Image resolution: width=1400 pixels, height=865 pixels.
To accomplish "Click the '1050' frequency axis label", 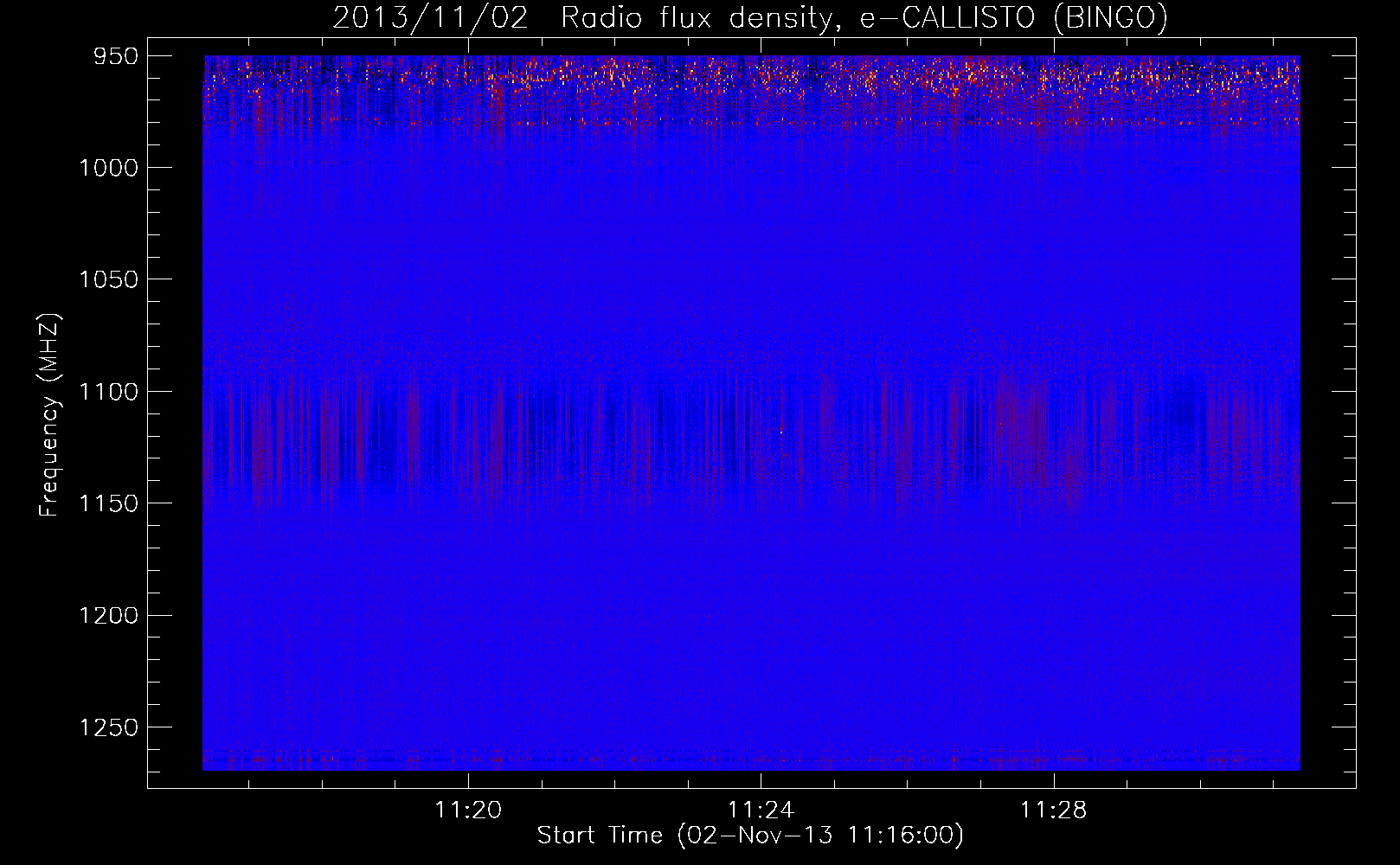I will (109, 279).
